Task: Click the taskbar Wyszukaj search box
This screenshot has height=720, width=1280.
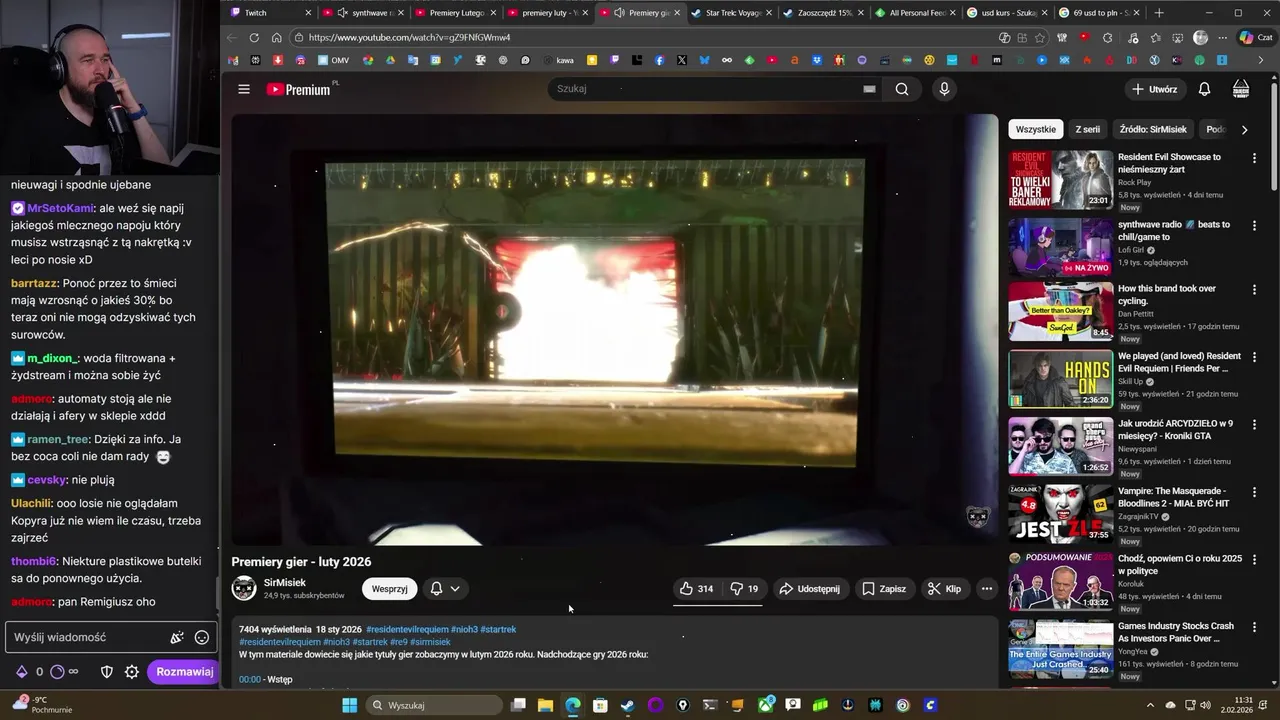Action: pos(432,705)
